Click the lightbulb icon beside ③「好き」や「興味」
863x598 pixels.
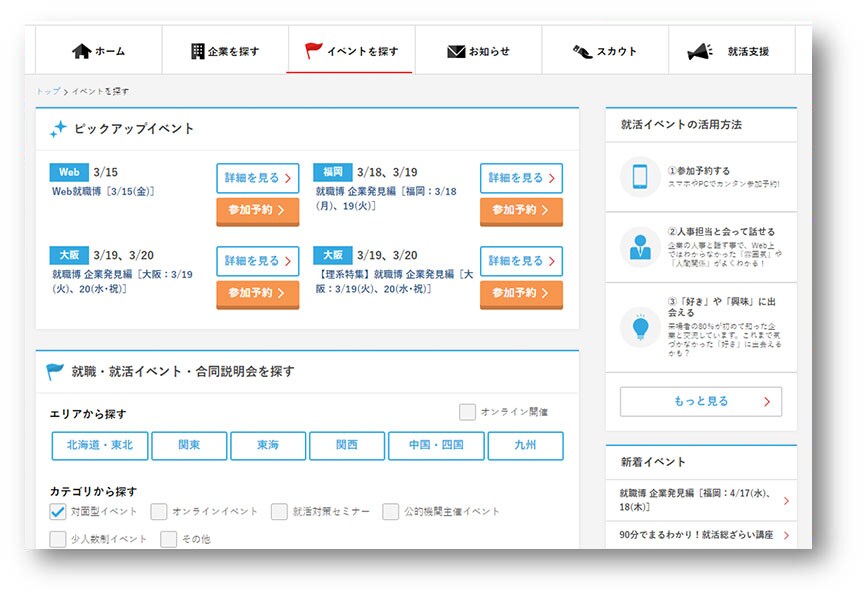[640, 326]
